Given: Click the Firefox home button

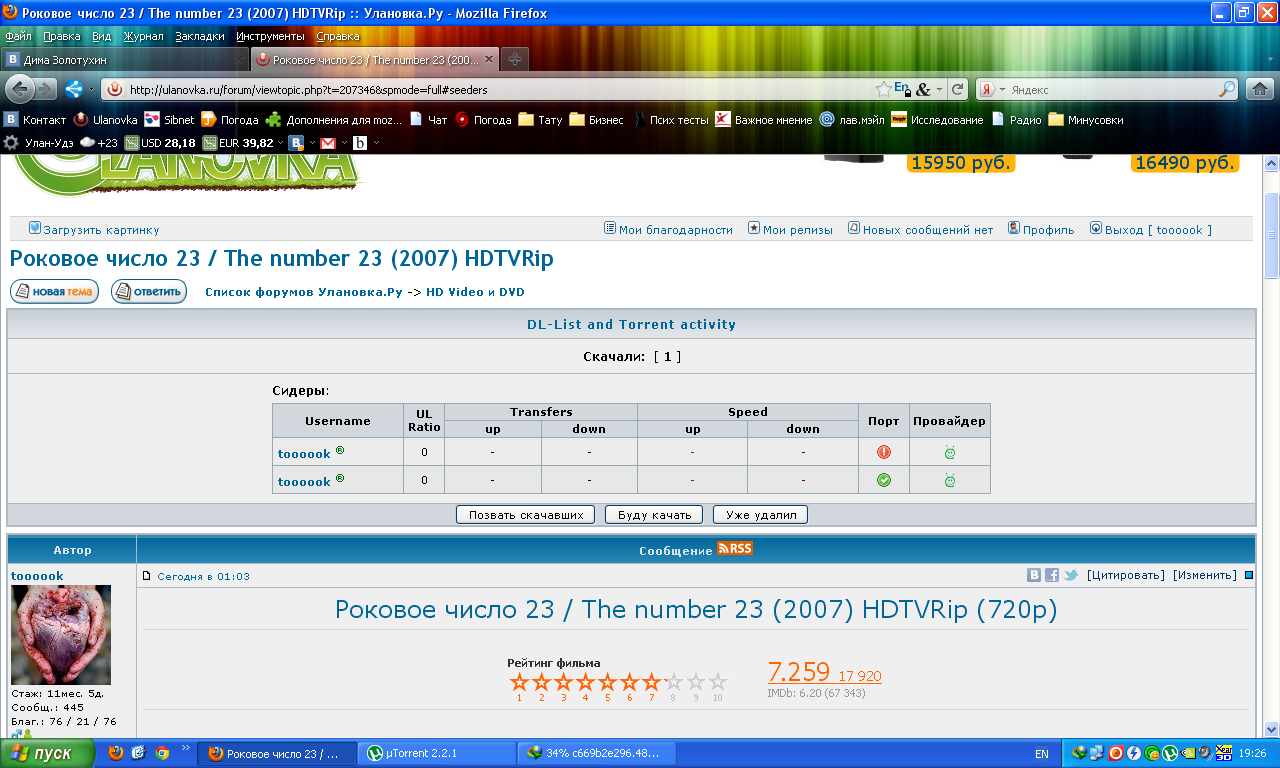Looking at the screenshot, I should click(1260, 89).
